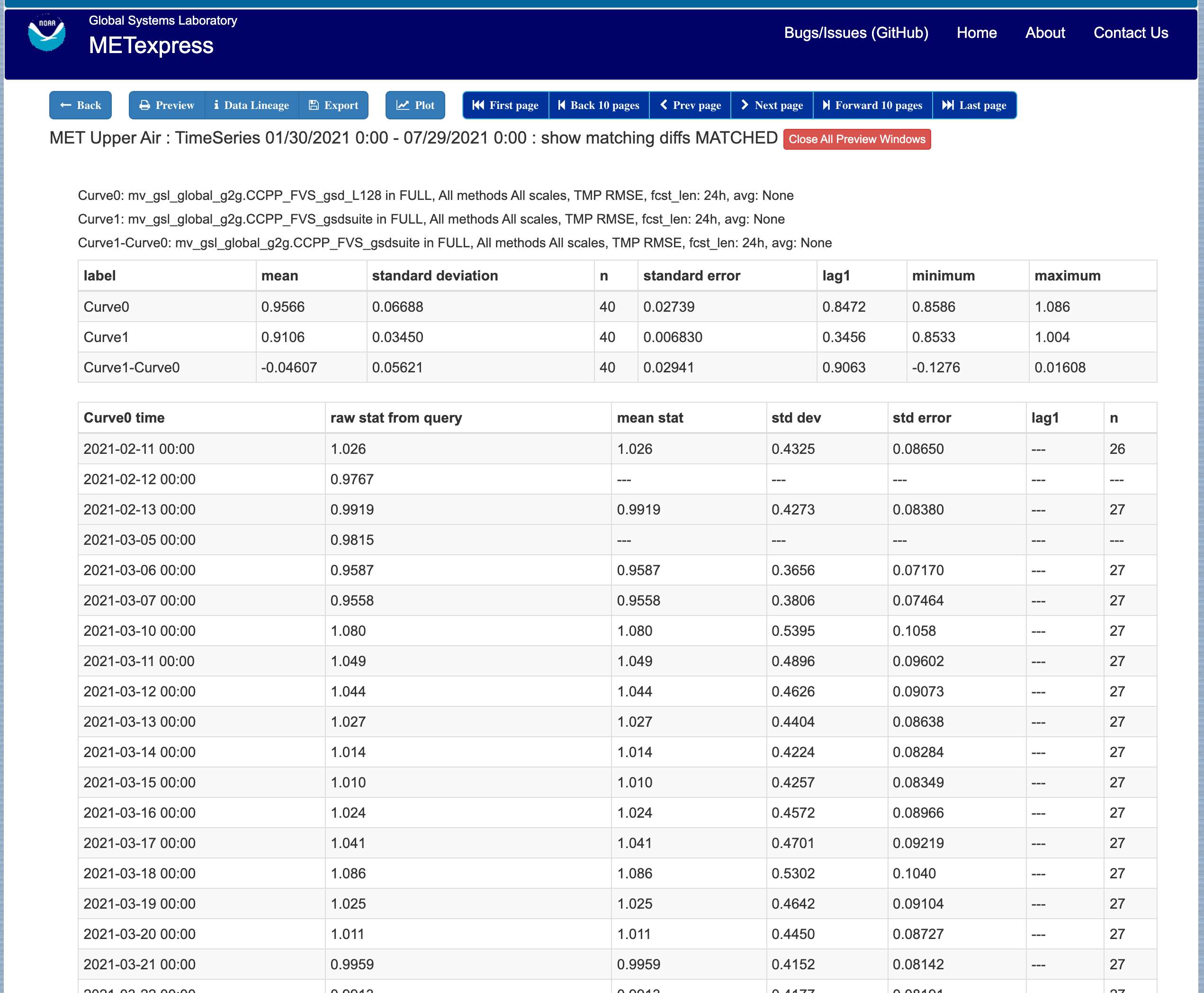
Task: Show the Plot chart view
Action: (415, 105)
